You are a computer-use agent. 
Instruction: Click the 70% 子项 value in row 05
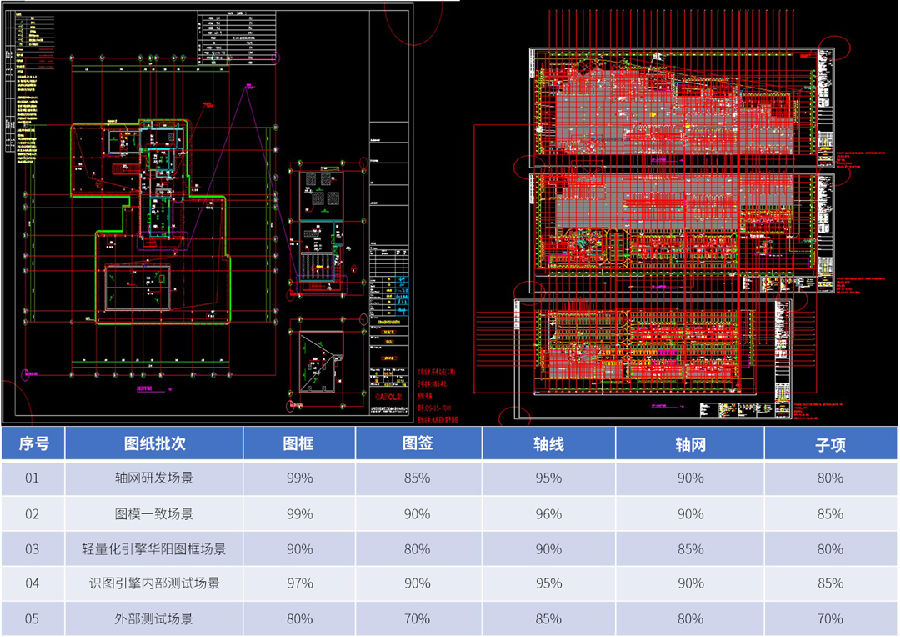(x=830, y=619)
